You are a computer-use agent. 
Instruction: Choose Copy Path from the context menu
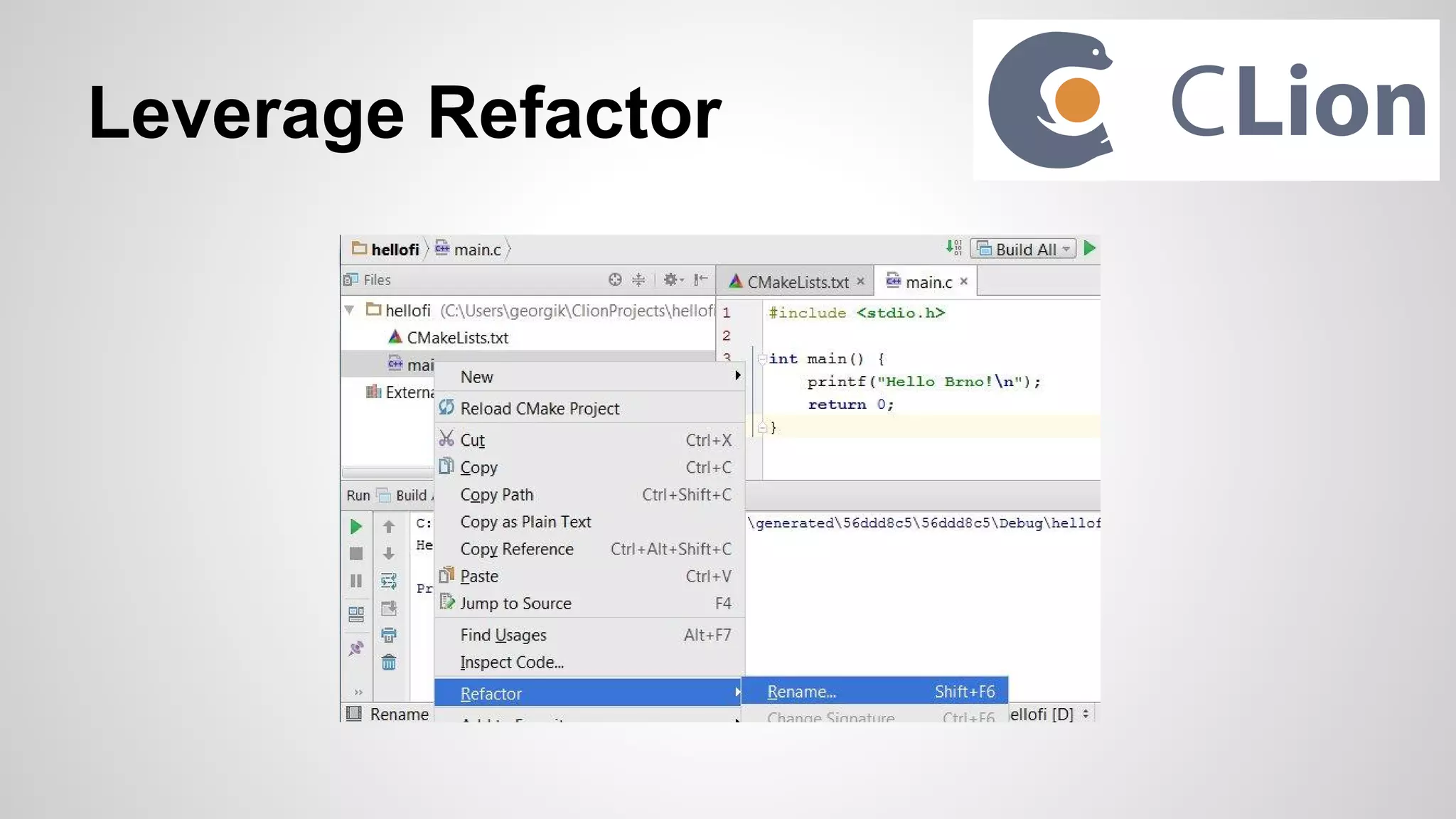click(x=589, y=495)
